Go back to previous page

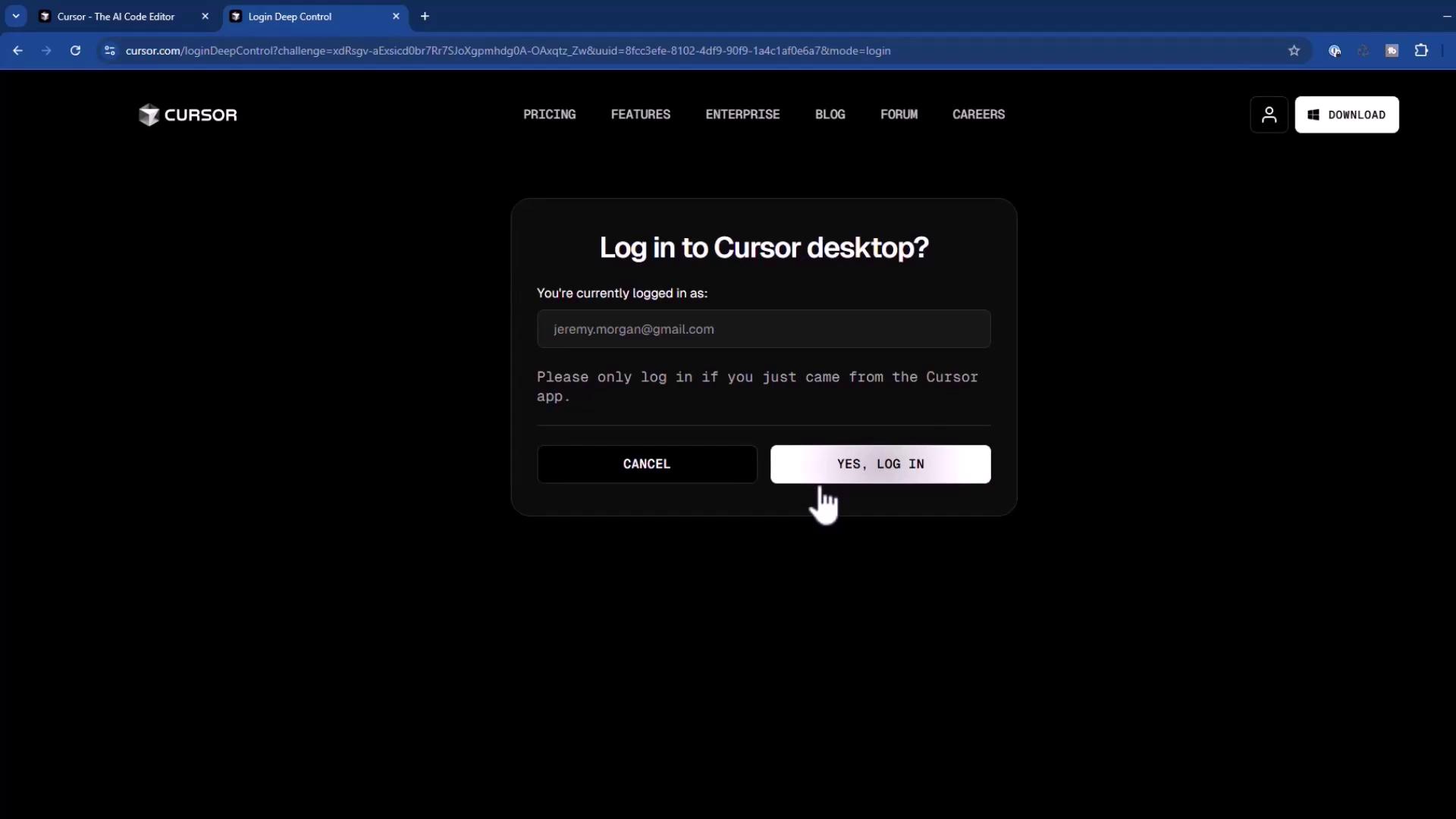point(18,51)
